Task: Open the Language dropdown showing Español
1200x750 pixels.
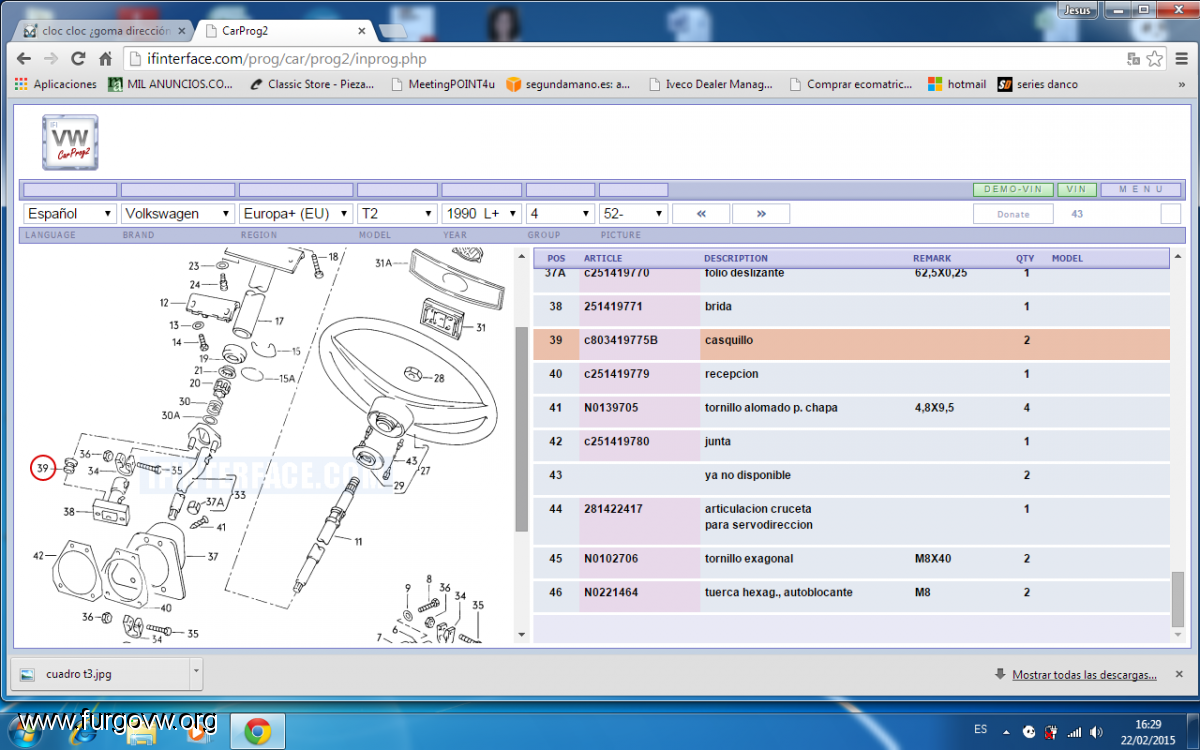Action: (70, 213)
